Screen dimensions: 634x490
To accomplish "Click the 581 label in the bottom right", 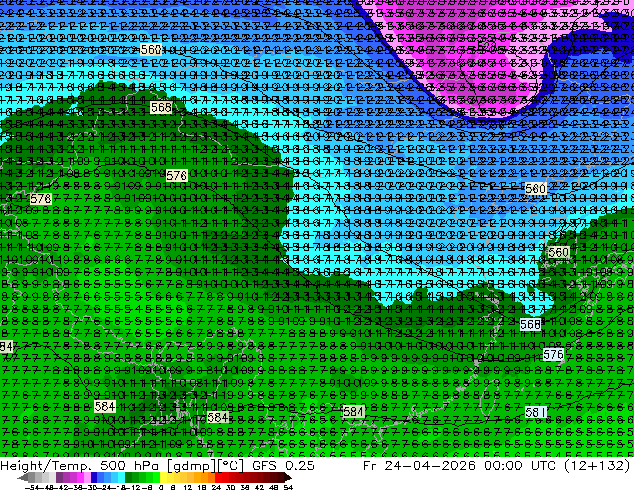I will click(536, 412).
